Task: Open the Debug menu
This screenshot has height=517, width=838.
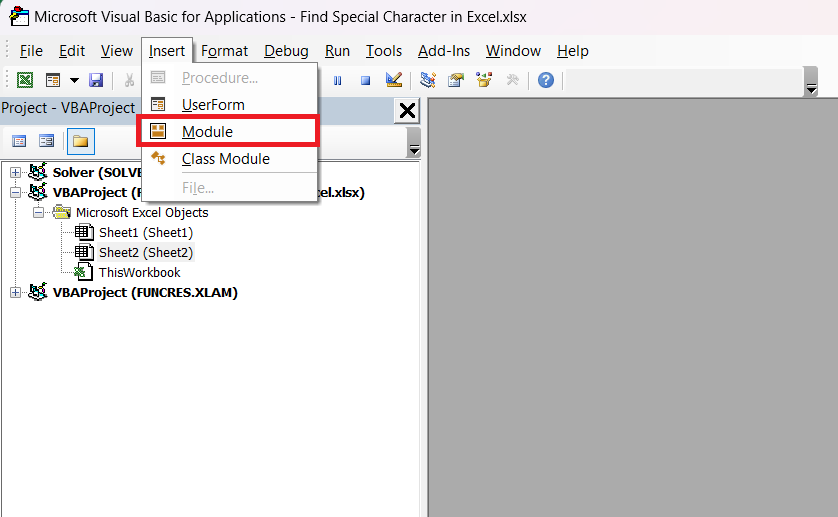Action: 286,51
